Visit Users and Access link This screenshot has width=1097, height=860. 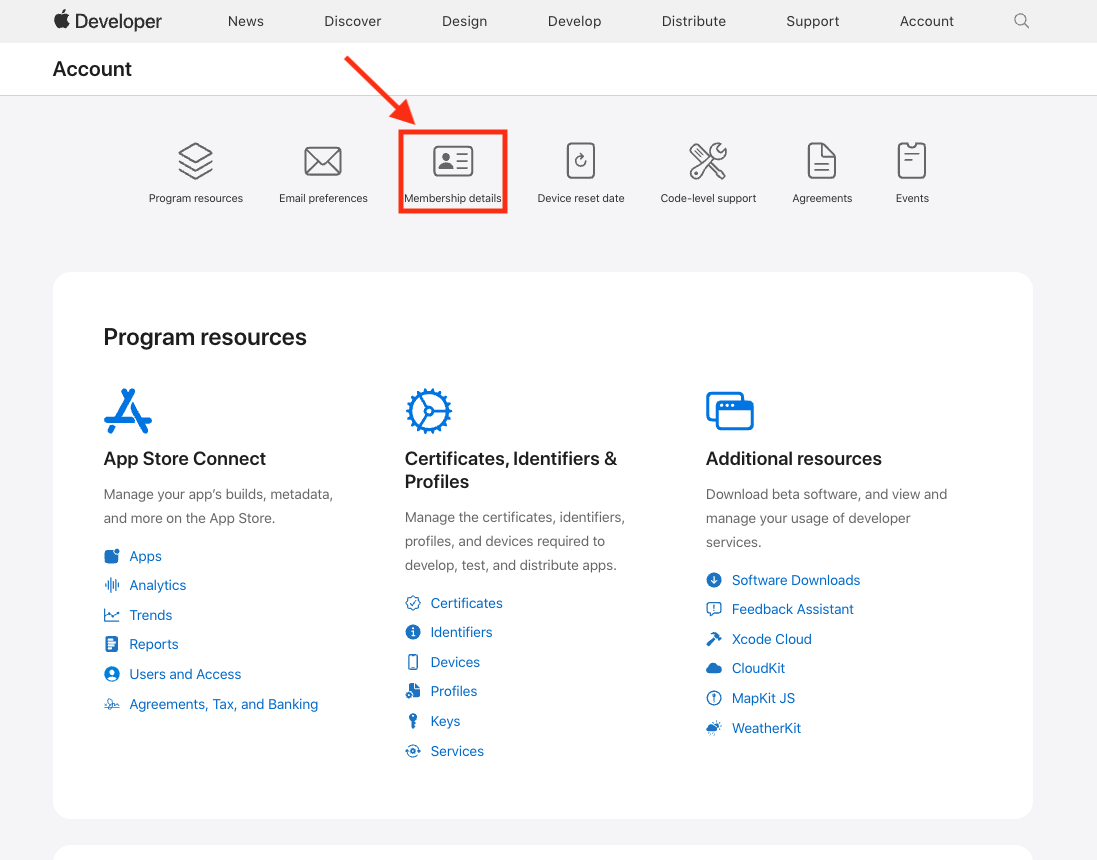click(185, 674)
